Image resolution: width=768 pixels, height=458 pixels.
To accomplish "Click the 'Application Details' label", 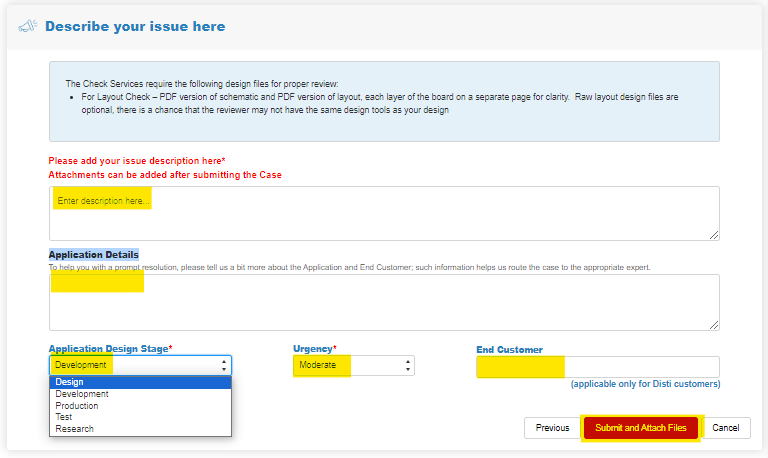I will tap(94, 255).
